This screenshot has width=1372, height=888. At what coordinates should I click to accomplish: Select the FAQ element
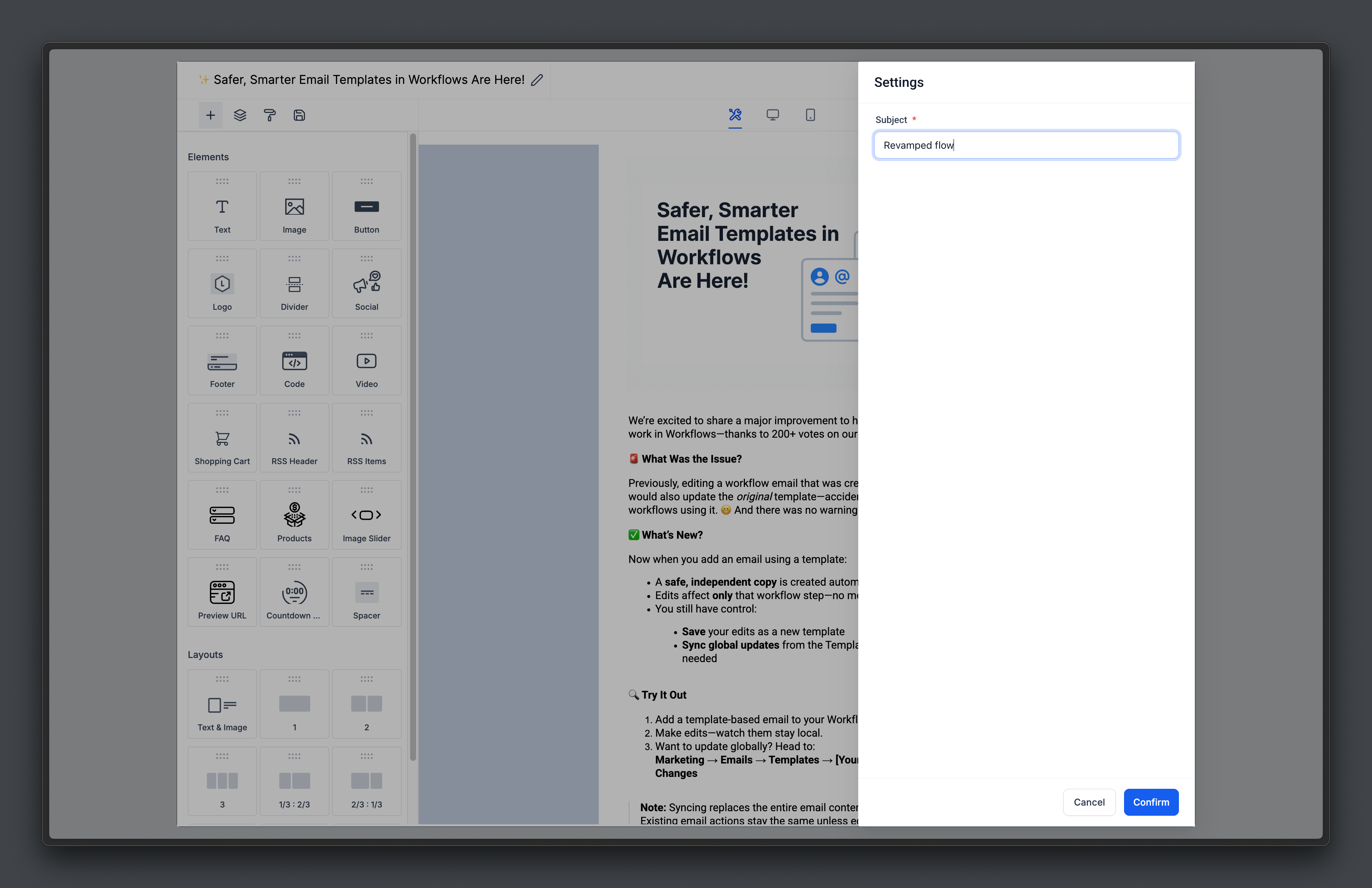222,515
